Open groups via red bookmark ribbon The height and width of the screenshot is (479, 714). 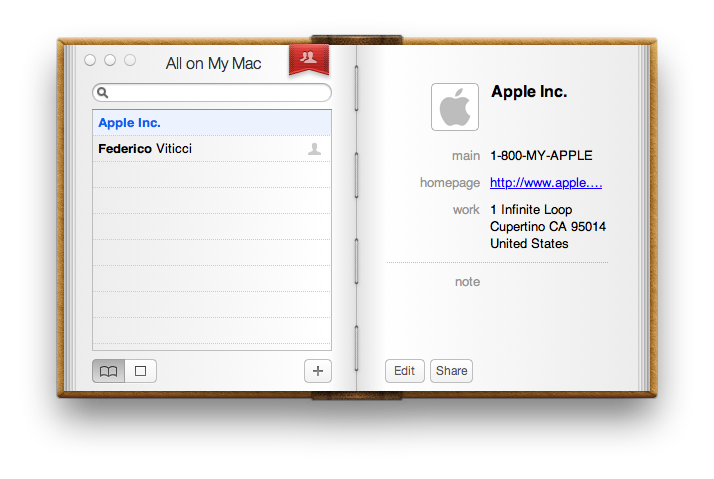(309, 59)
